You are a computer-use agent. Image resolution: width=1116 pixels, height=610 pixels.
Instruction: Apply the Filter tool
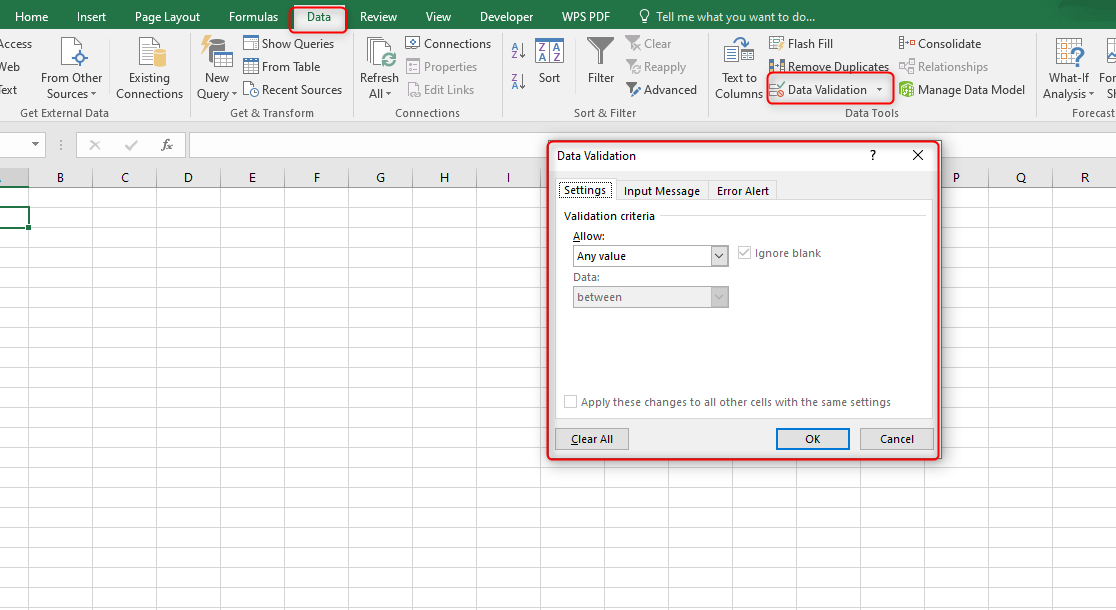coord(599,60)
